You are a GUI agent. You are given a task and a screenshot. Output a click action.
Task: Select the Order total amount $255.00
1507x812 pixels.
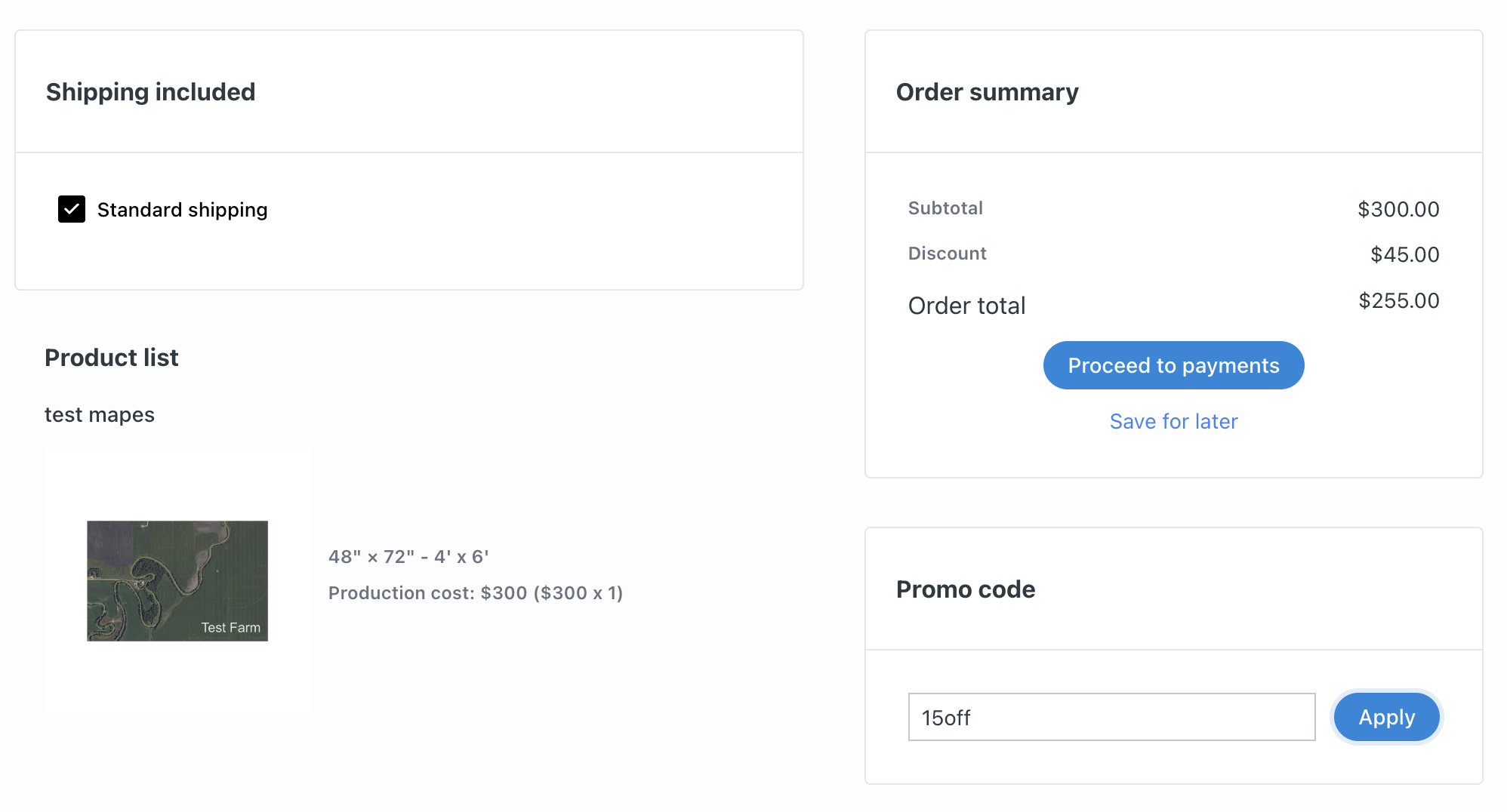(1398, 300)
